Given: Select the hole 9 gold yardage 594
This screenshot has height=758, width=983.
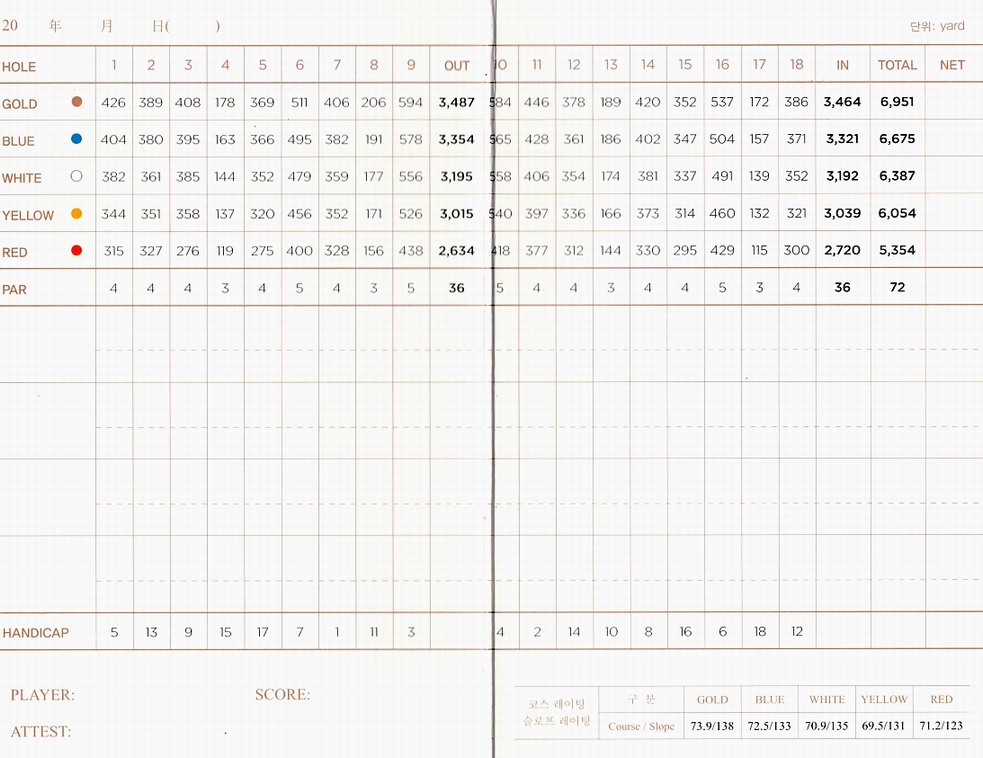Looking at the screenshot, I should (410, 102).
